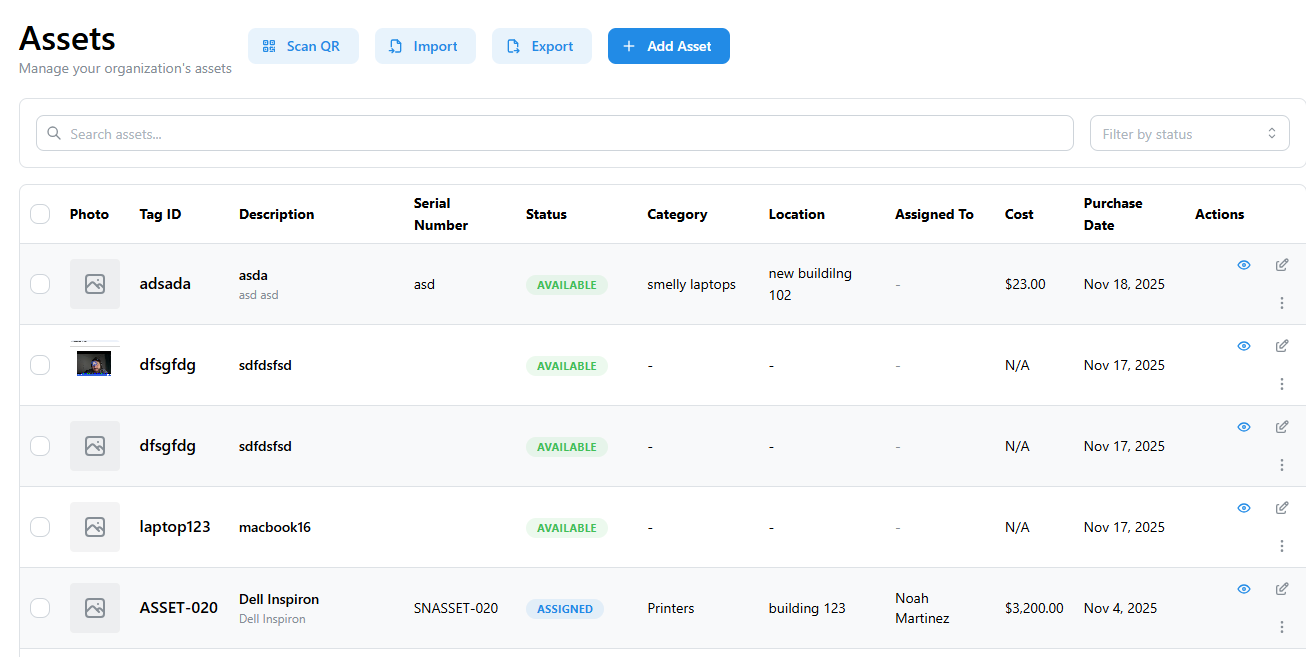Open the photo thumbnail of first dfsgfdg asset

pos(94,362)
